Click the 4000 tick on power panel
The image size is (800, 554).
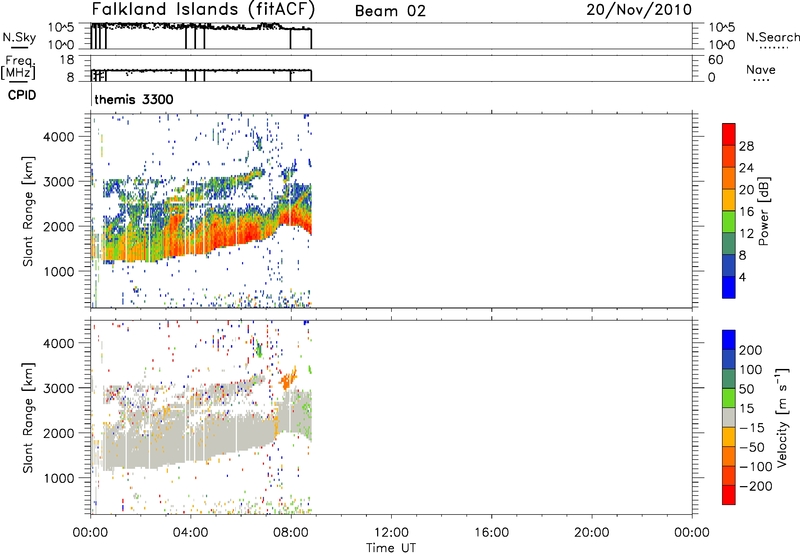coord(59,137)
